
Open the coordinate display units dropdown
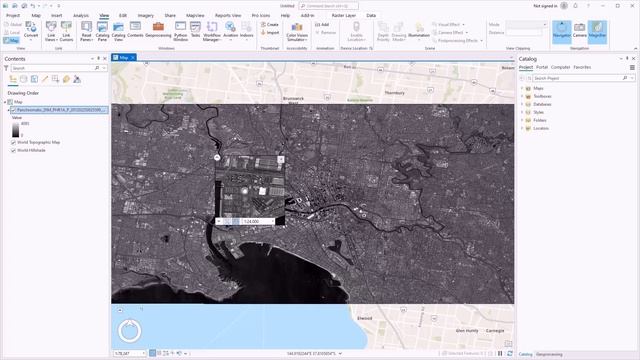tap(340, 353)
